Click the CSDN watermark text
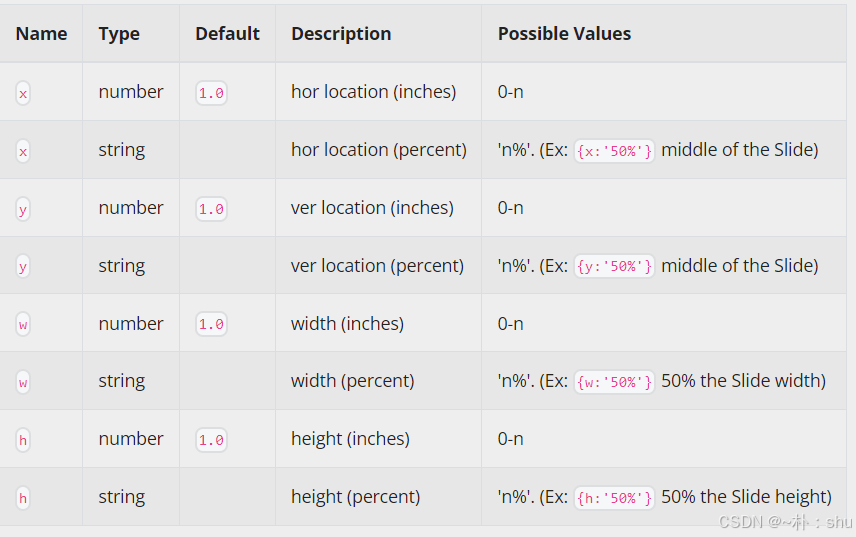This screenshot has height=537, width=856. 785,522
